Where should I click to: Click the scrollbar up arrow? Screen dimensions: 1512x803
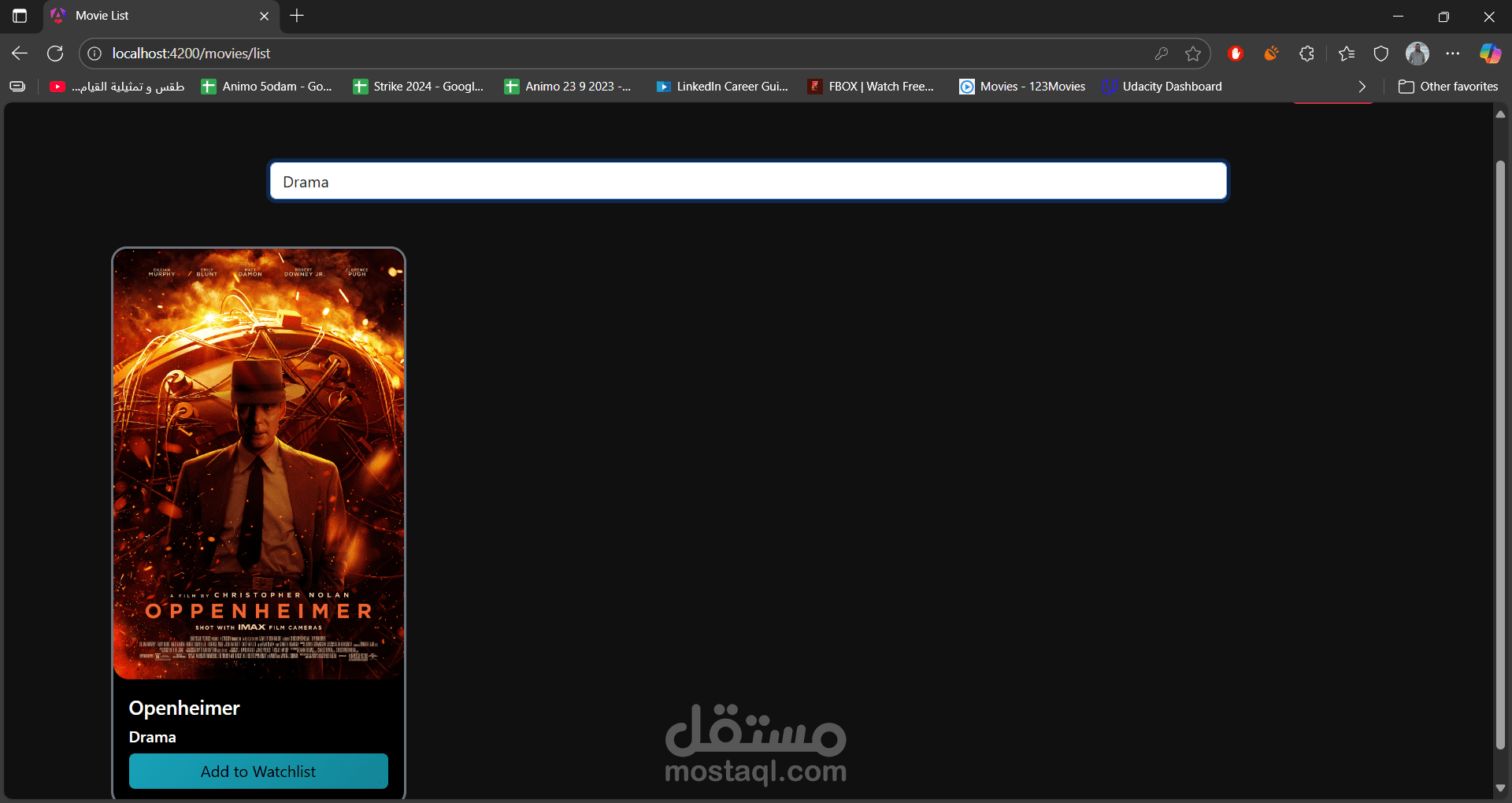pyautogui.click(x=1500, y=114)
